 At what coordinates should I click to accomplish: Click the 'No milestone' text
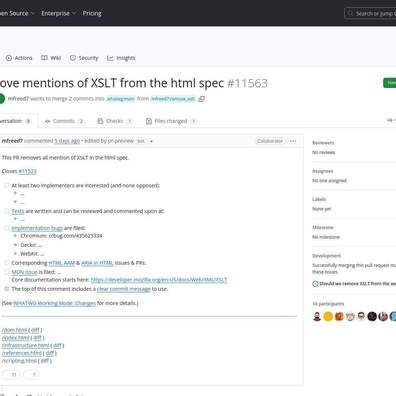pyautogui.click(x=326, y=237)
